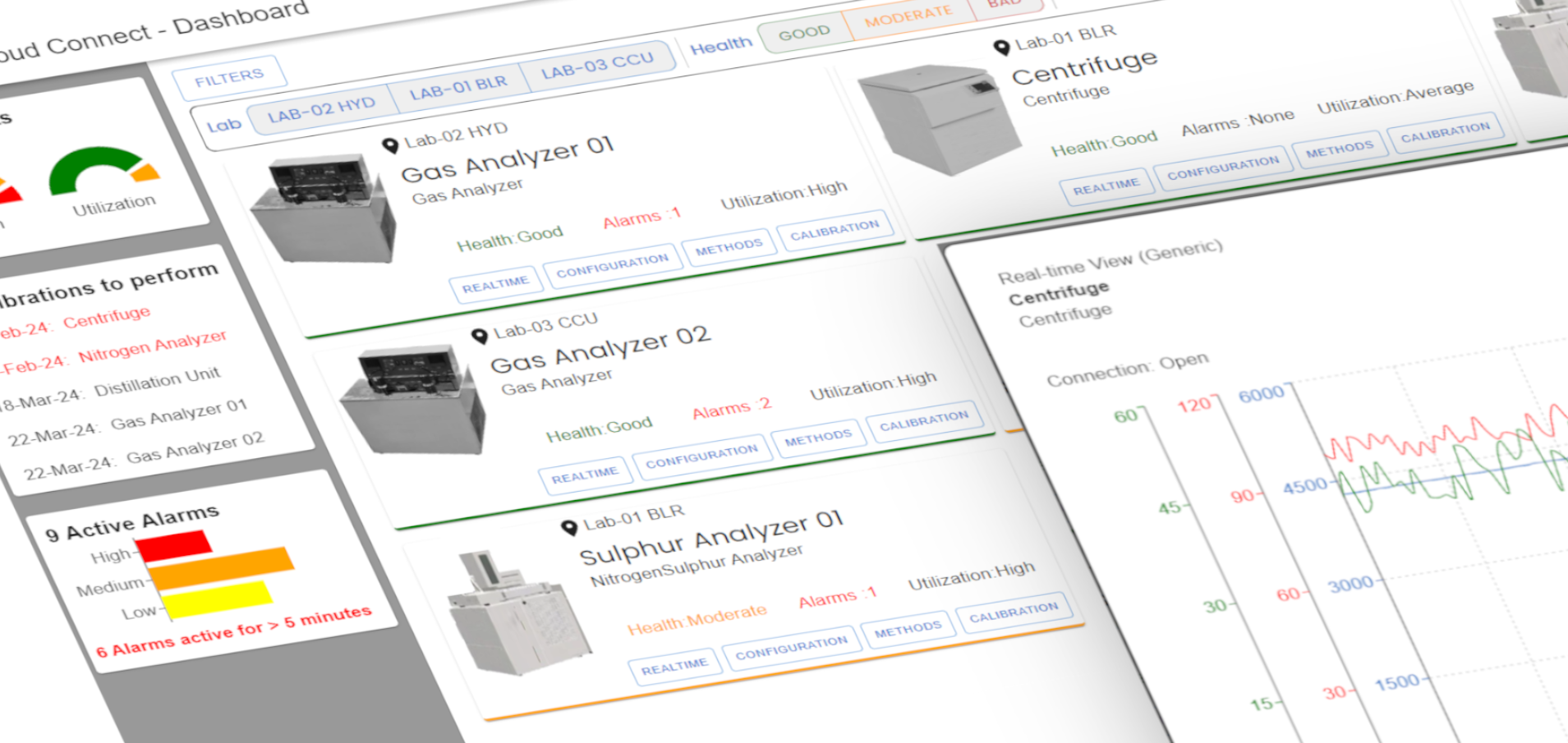Click 'Alarms :2' on Gas Analyzer 02
Image resolution: width=1568 pixels, height=743 pixels.
[x=732, y=409]
